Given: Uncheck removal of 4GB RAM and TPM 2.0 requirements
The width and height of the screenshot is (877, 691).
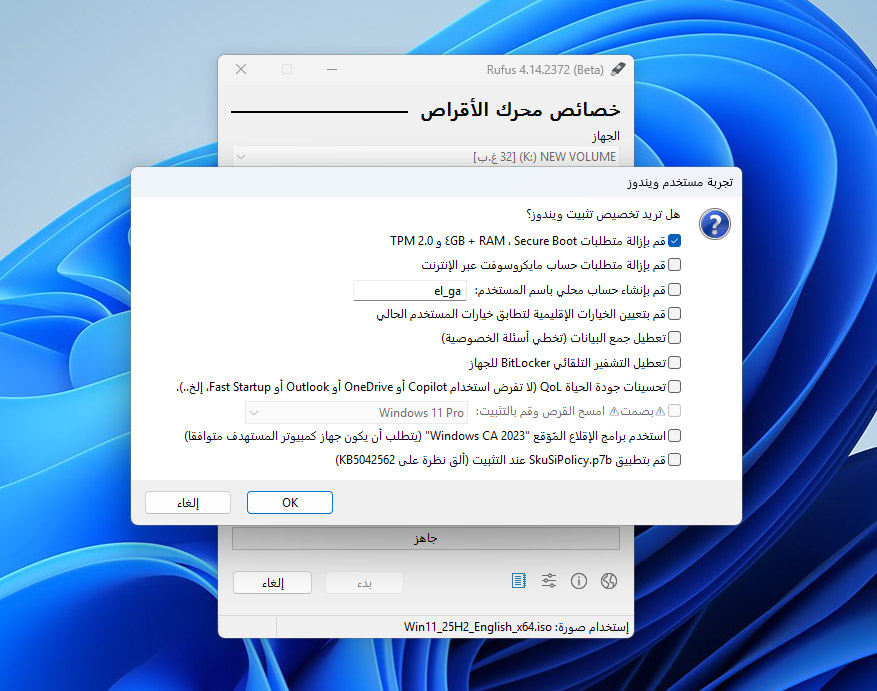Looking at the screenshot, I should coord(676,240).
